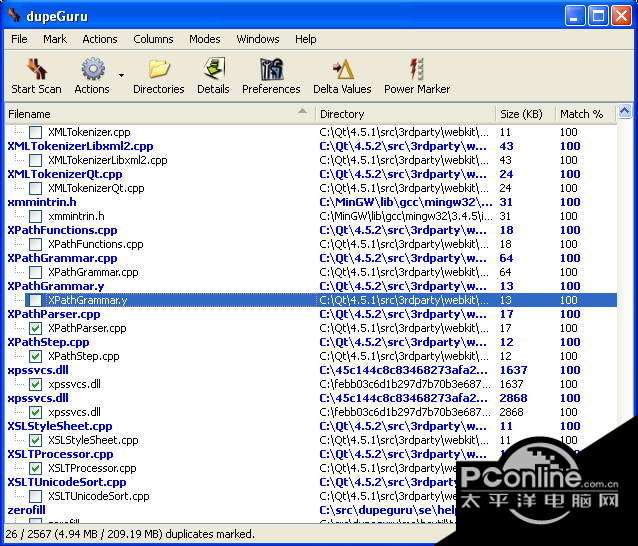Image resolution: width=638 pixels, height=546 pixels.
Task: Open the File menu
Action: 19,39
